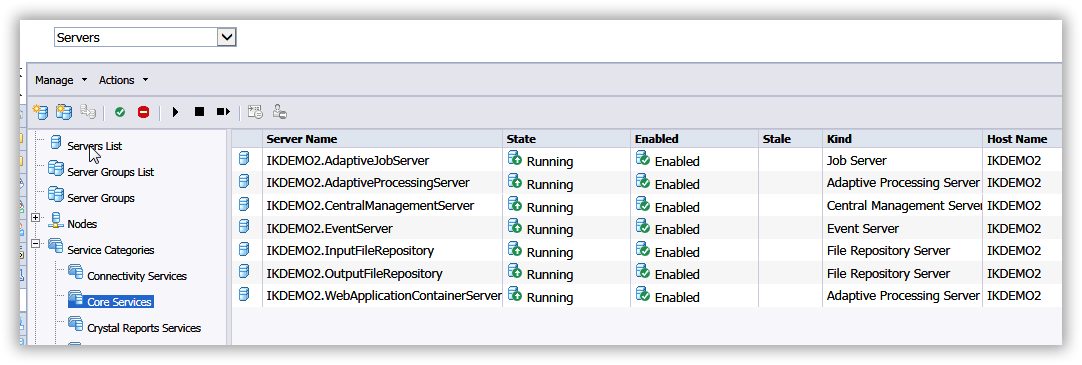This screenshot has height=365, width=1082.
Task: Click the clone server toolbar icon
Action: pos(88,112)
